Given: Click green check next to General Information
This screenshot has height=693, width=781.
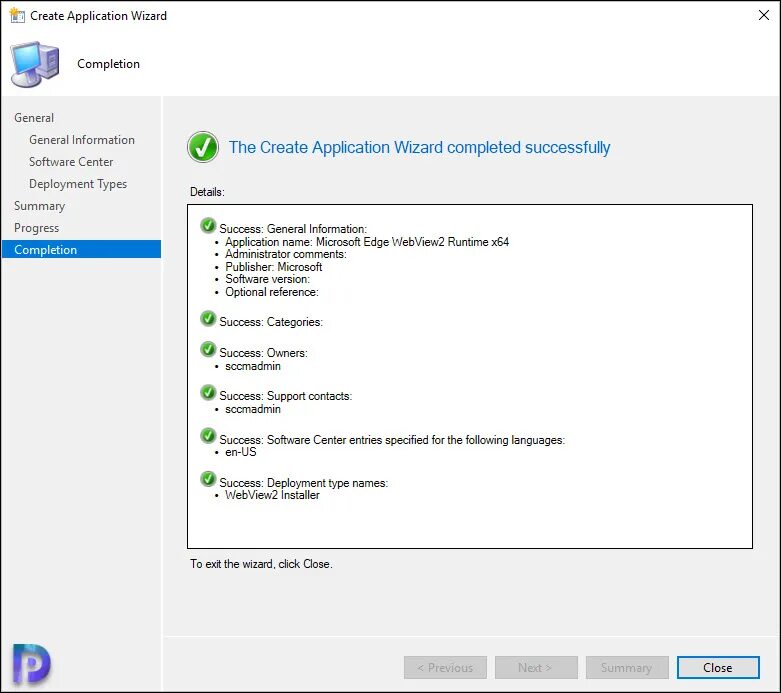Looking at the screenshot, I should (x=208, y=226).
